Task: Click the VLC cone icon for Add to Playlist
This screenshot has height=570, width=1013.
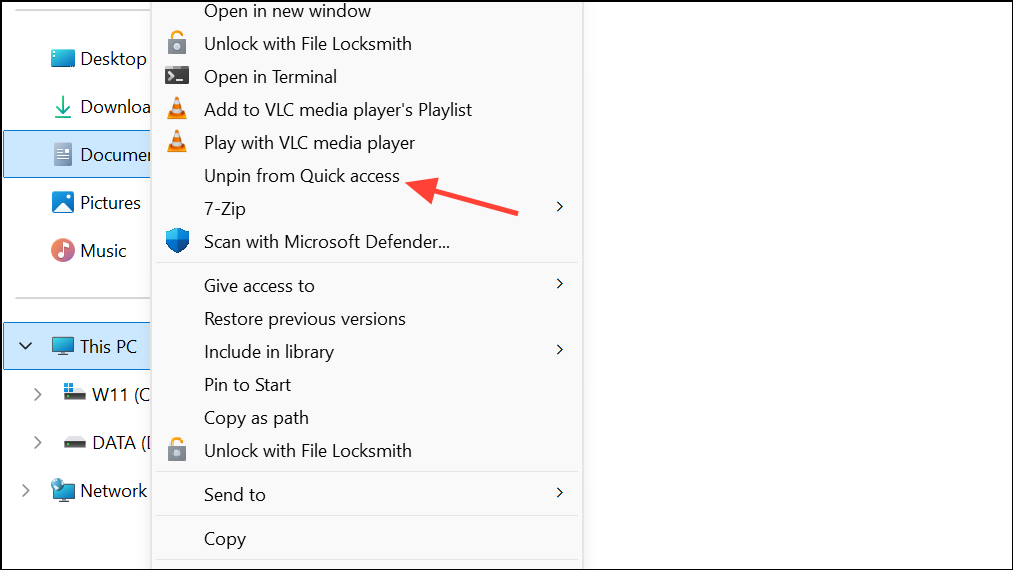Action: [177, 109]
